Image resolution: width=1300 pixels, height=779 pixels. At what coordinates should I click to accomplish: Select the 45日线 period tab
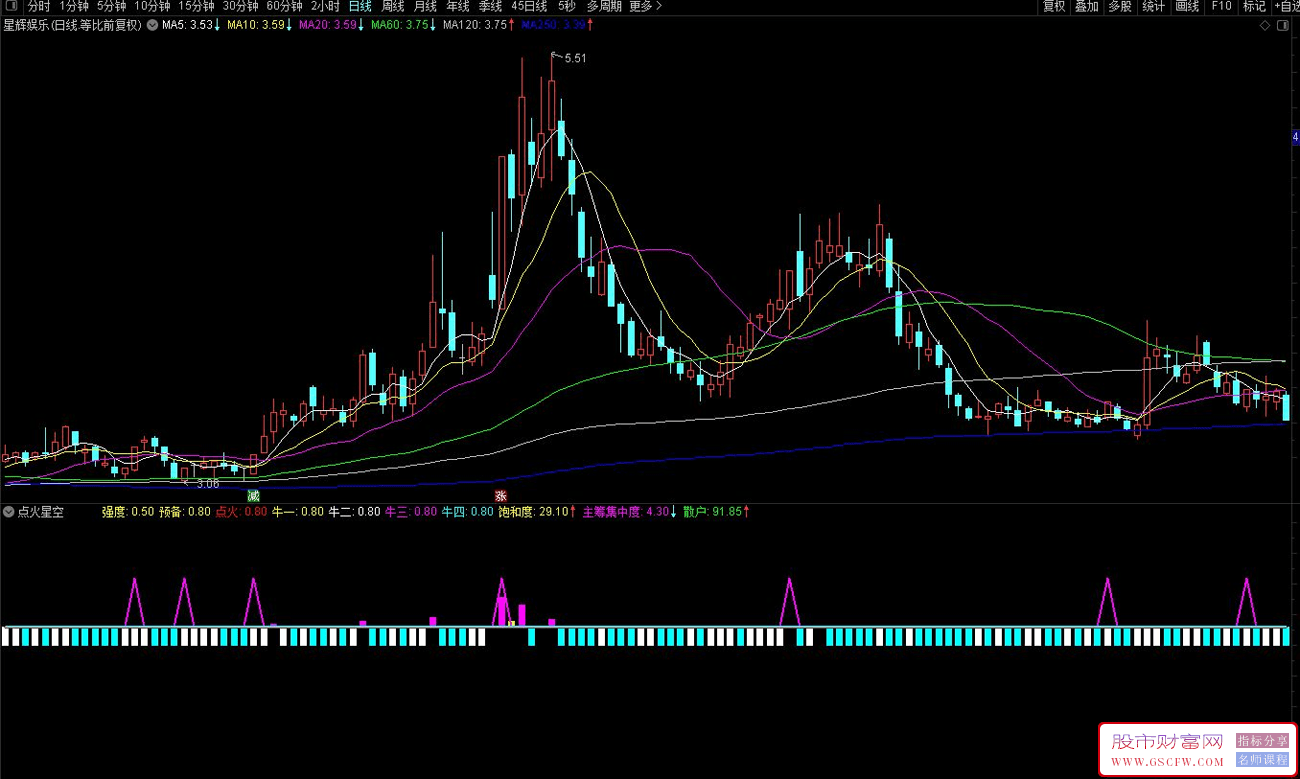(x=529, y=6)
